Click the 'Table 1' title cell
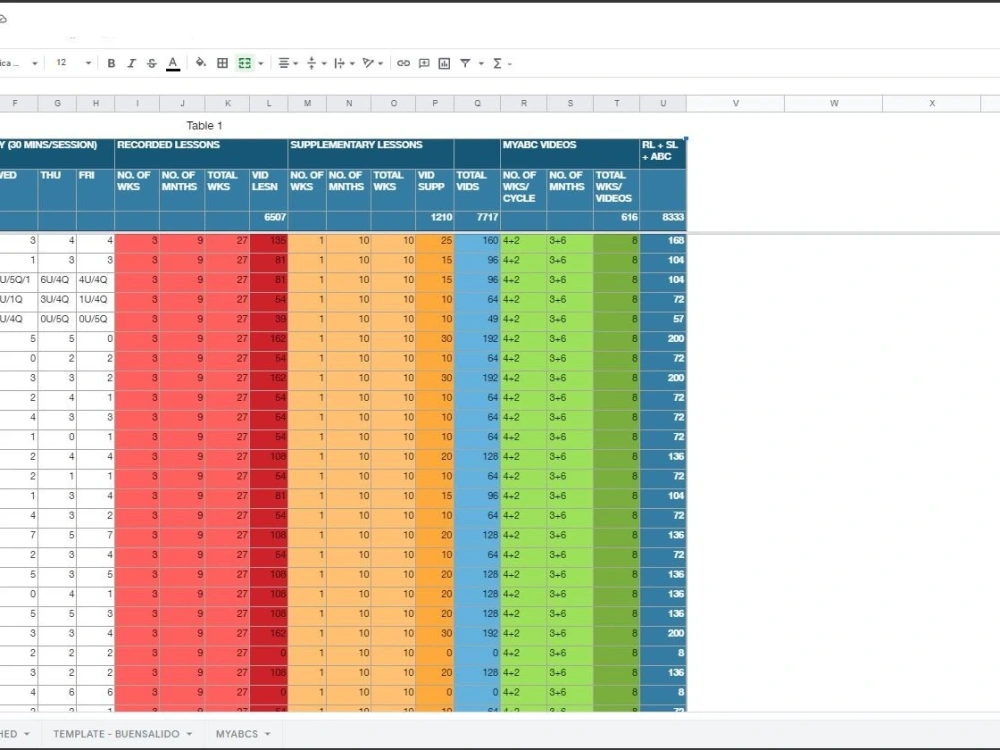 coord(204,126)
